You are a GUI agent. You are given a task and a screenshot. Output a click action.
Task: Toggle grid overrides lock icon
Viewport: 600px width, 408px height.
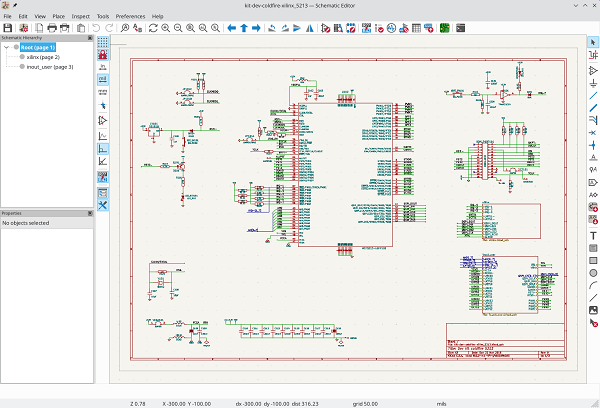pos(103,55)
